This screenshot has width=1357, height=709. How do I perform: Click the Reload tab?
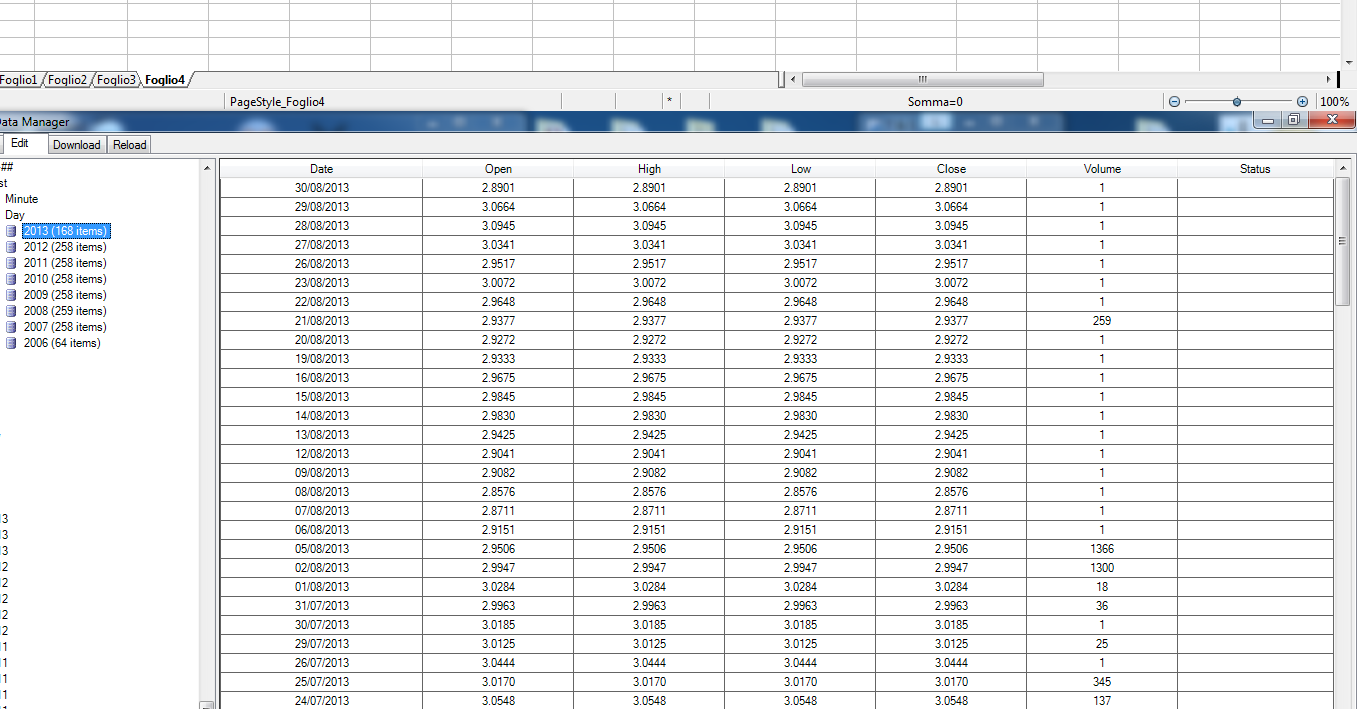click(x=129, y=145)
